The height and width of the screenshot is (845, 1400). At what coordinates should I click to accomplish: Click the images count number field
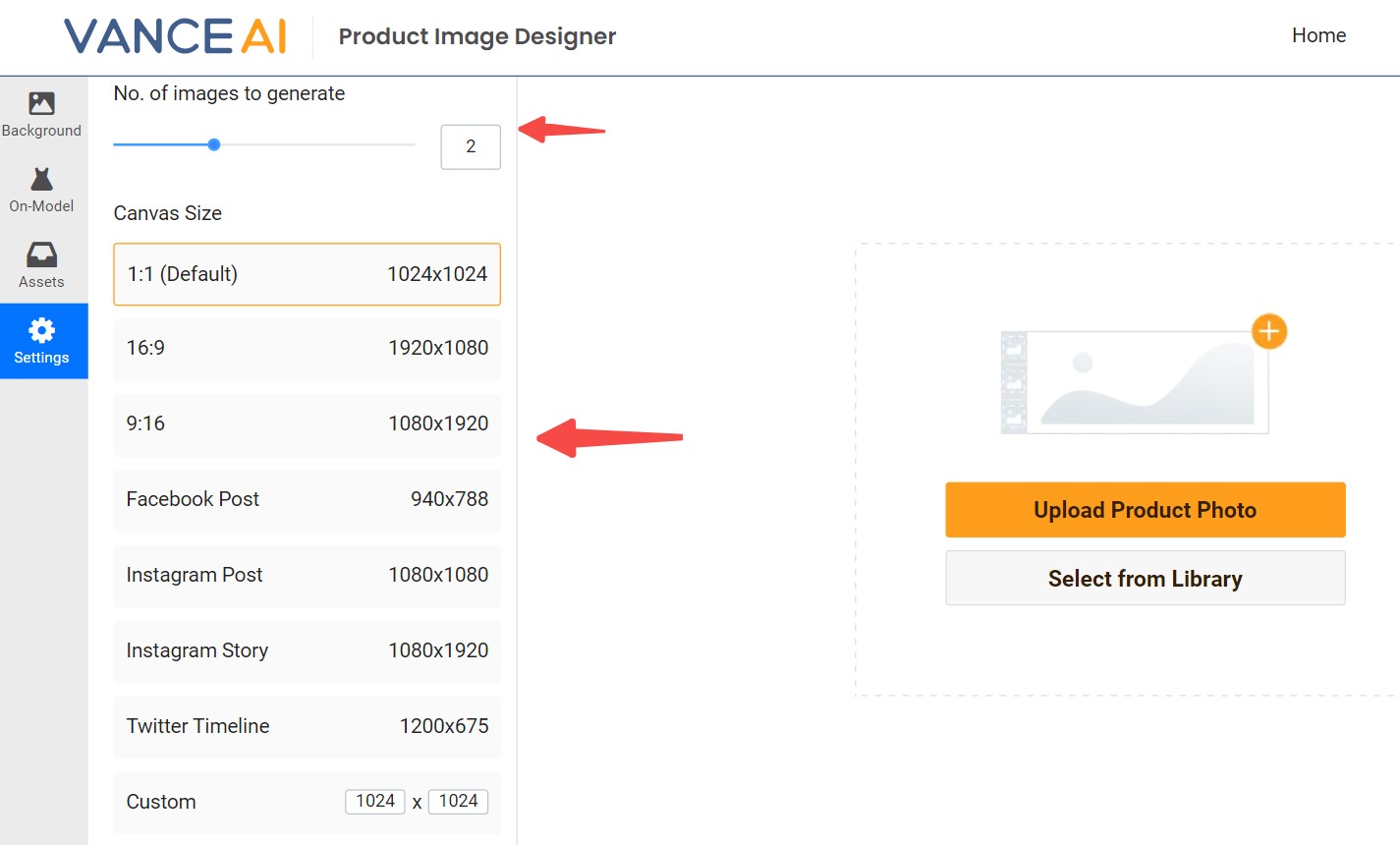[471, 146]
